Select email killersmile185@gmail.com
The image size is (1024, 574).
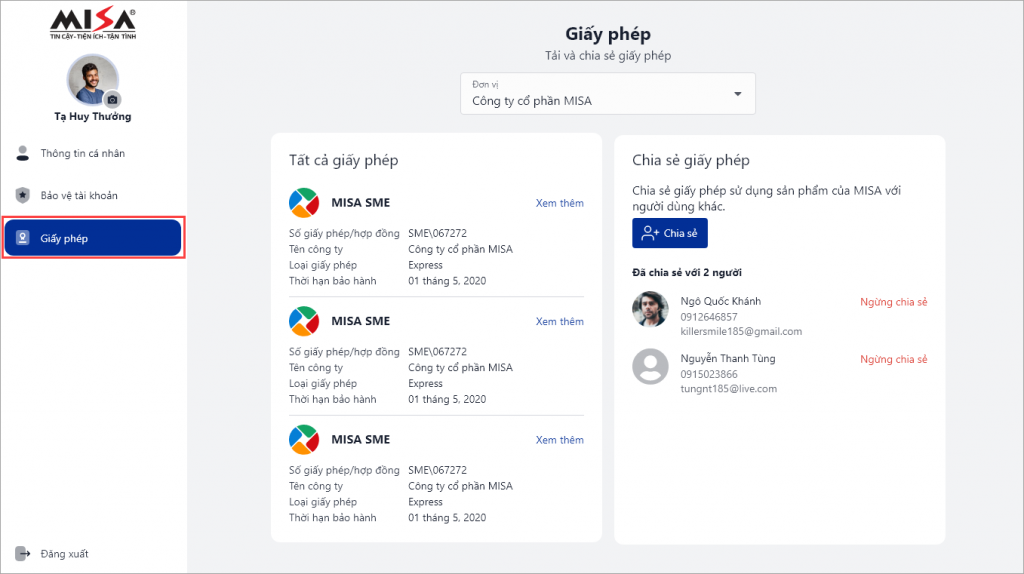coord(741,332)
